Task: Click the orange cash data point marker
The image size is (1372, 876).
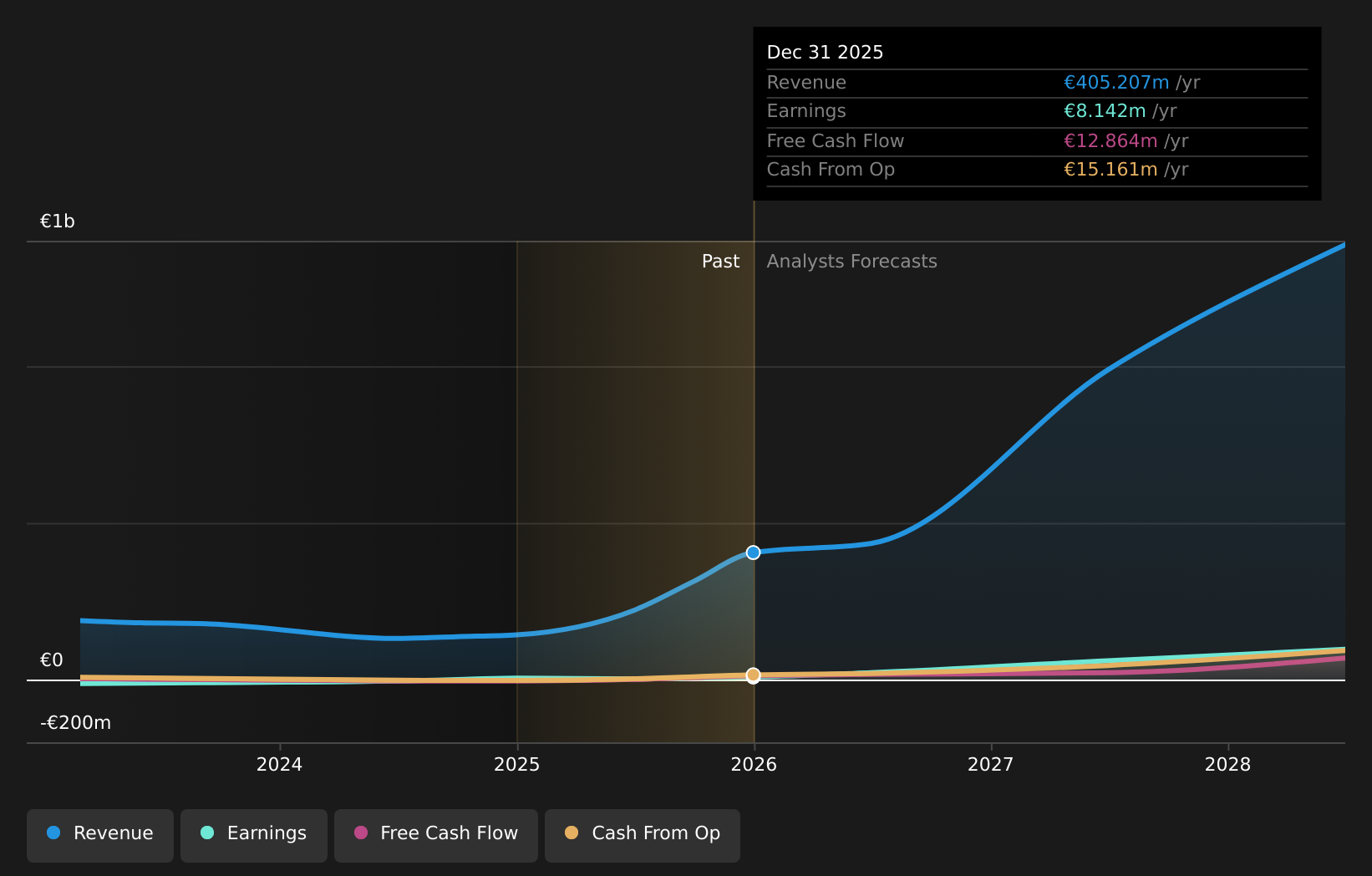Action: pos(753,675)
